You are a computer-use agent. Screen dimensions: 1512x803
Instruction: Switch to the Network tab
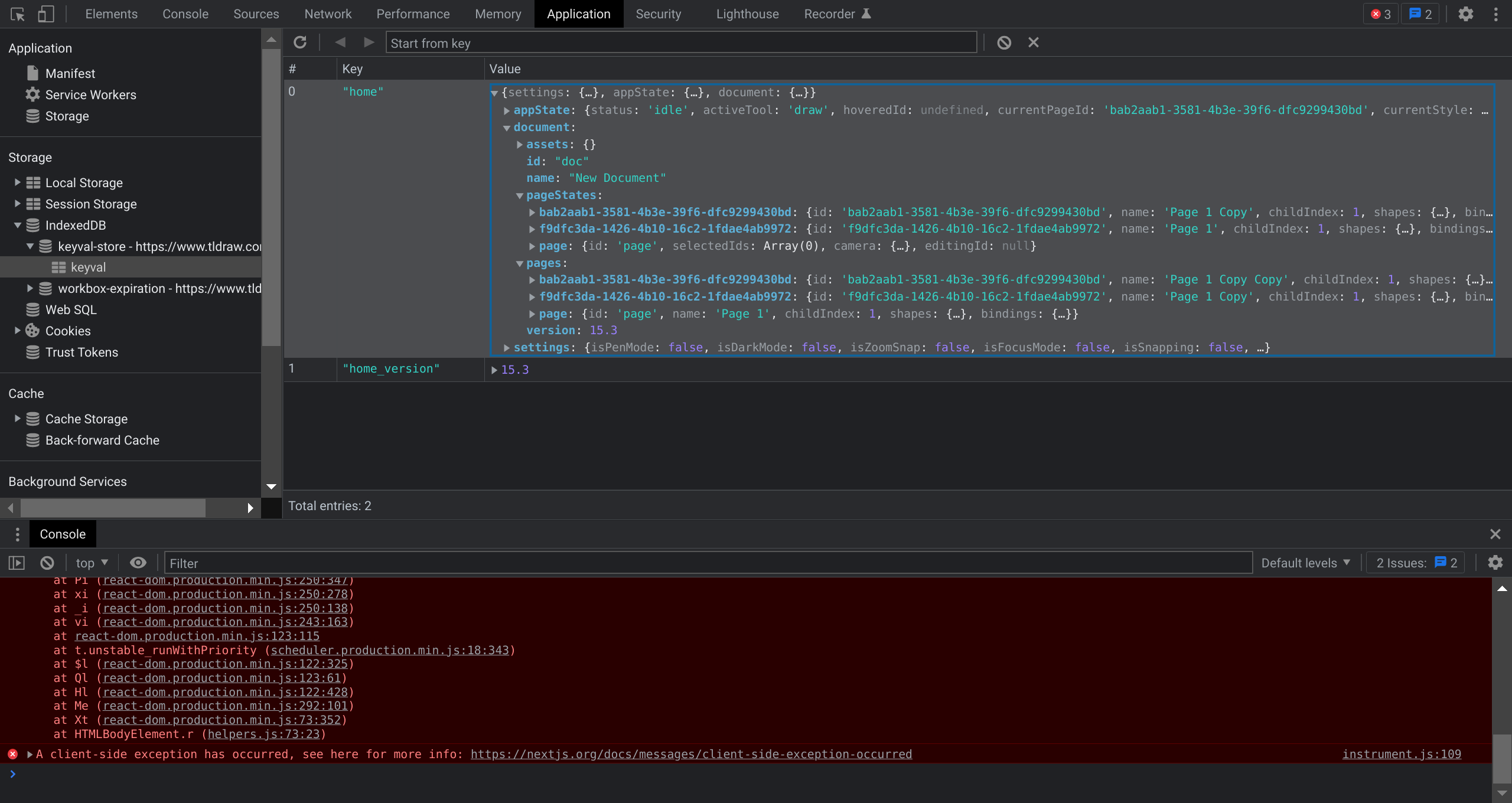point(328,14)
